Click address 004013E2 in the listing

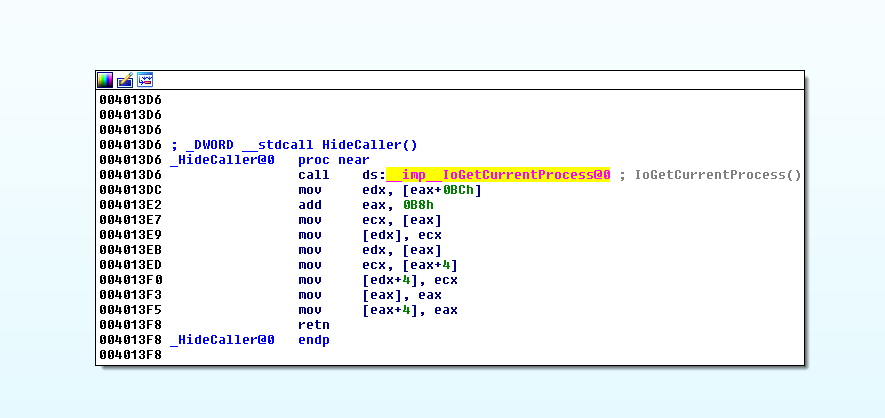[130, 205]
